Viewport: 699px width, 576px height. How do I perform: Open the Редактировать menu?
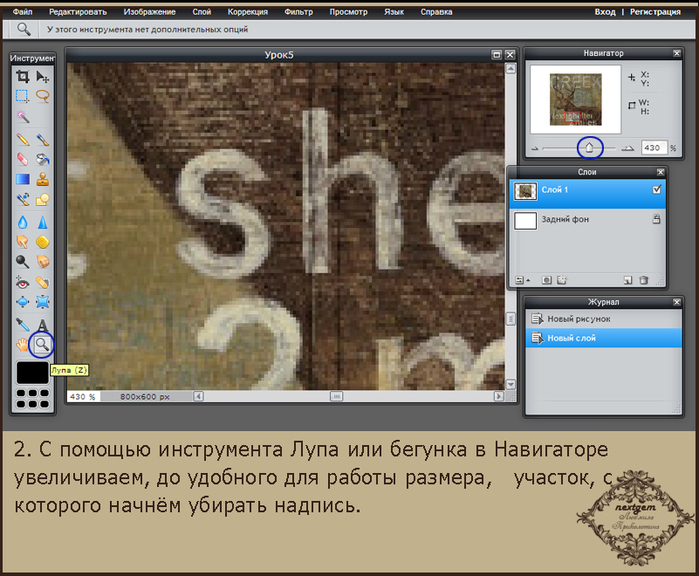click(78, 12)
